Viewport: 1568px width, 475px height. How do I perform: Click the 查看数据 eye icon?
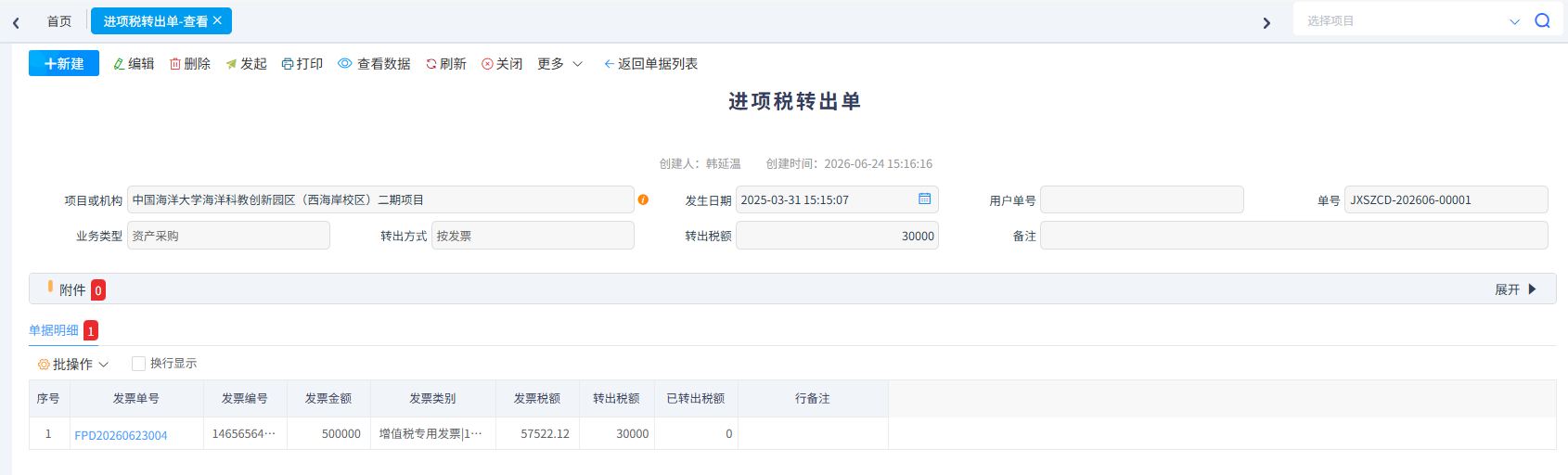(345, 64)
